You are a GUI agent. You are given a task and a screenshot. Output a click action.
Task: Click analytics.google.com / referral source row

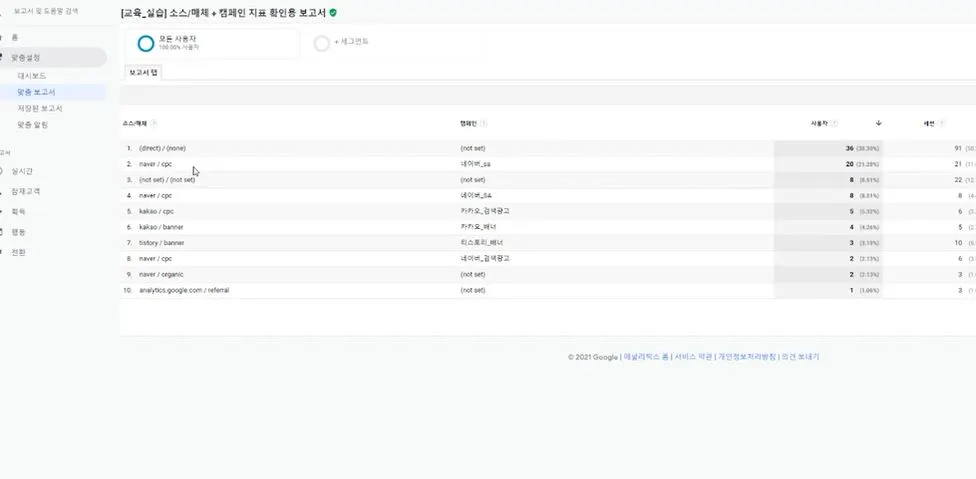click(184, 290)
